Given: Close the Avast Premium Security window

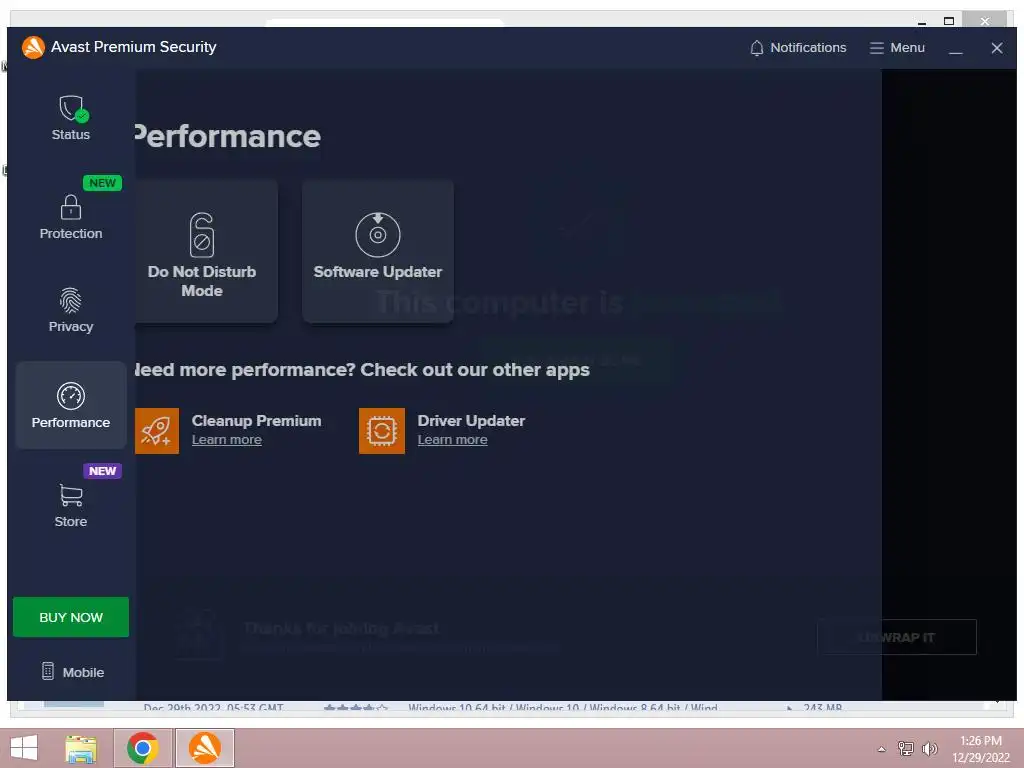Looking at the screenshot, I should click(997, 48).
